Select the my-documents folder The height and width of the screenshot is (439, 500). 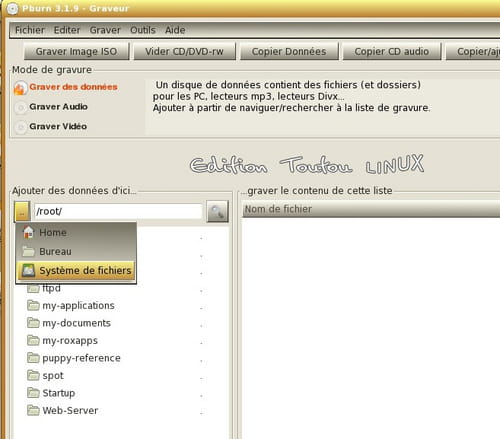76,323
